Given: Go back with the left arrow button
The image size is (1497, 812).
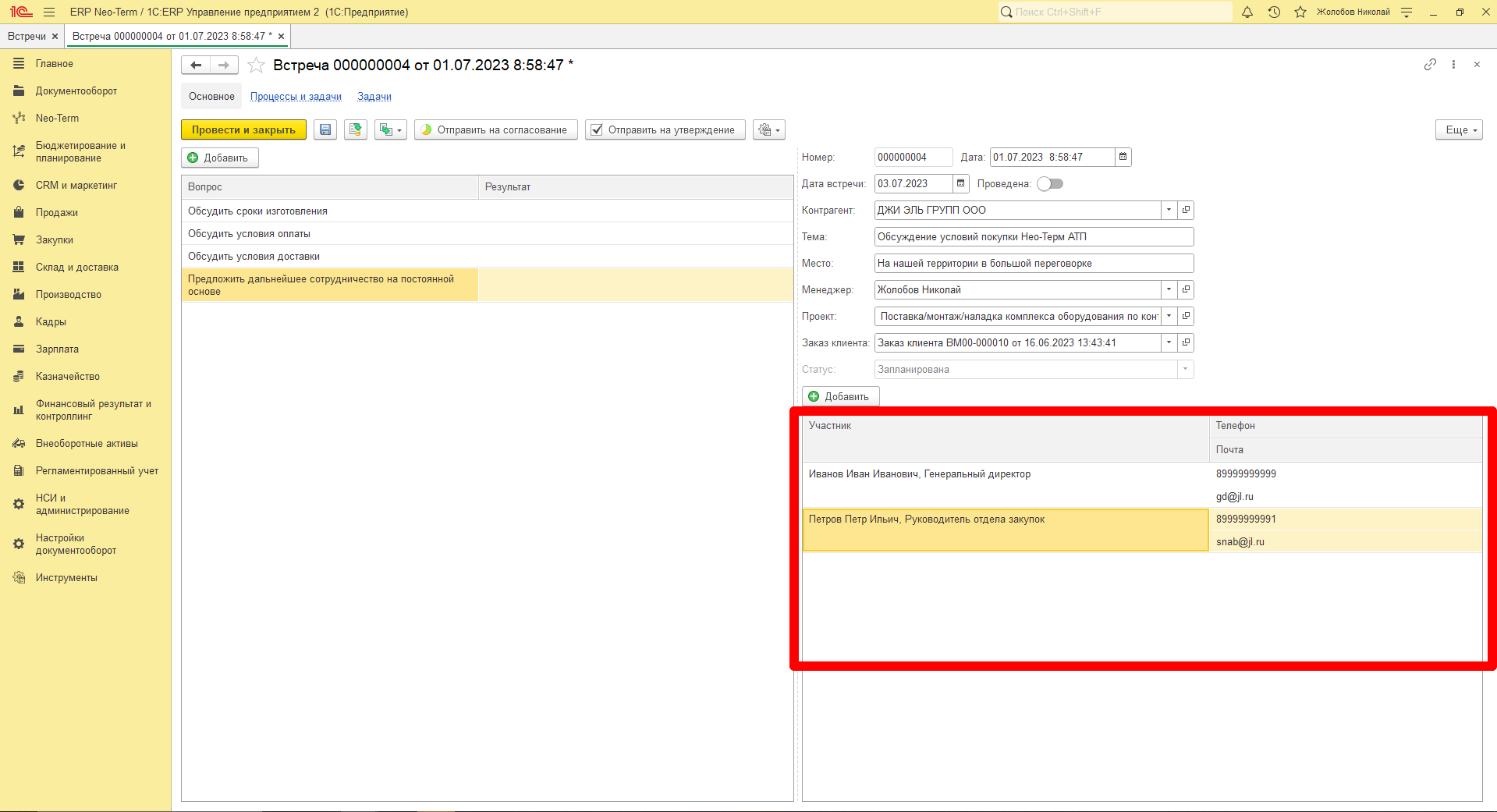Looking at the screenshot, I should pyautogui.click(x=196, y=66).
